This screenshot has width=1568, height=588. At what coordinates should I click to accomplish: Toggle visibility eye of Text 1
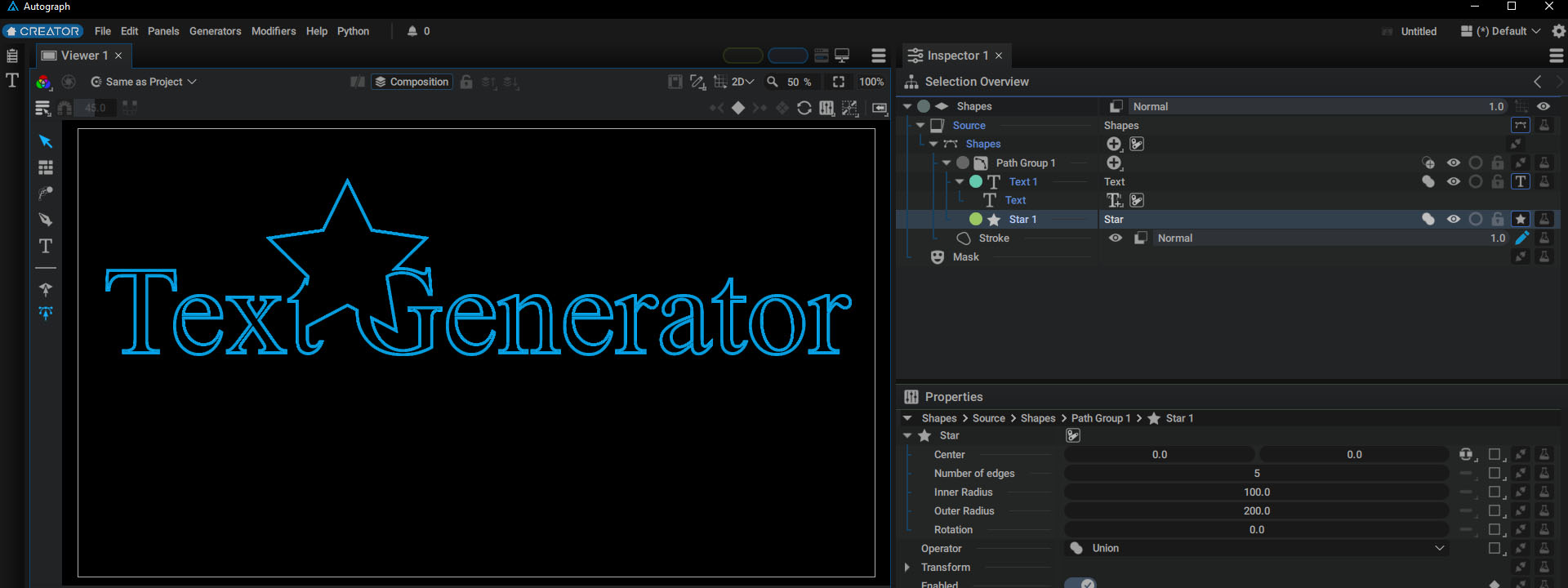[1454, 181]
